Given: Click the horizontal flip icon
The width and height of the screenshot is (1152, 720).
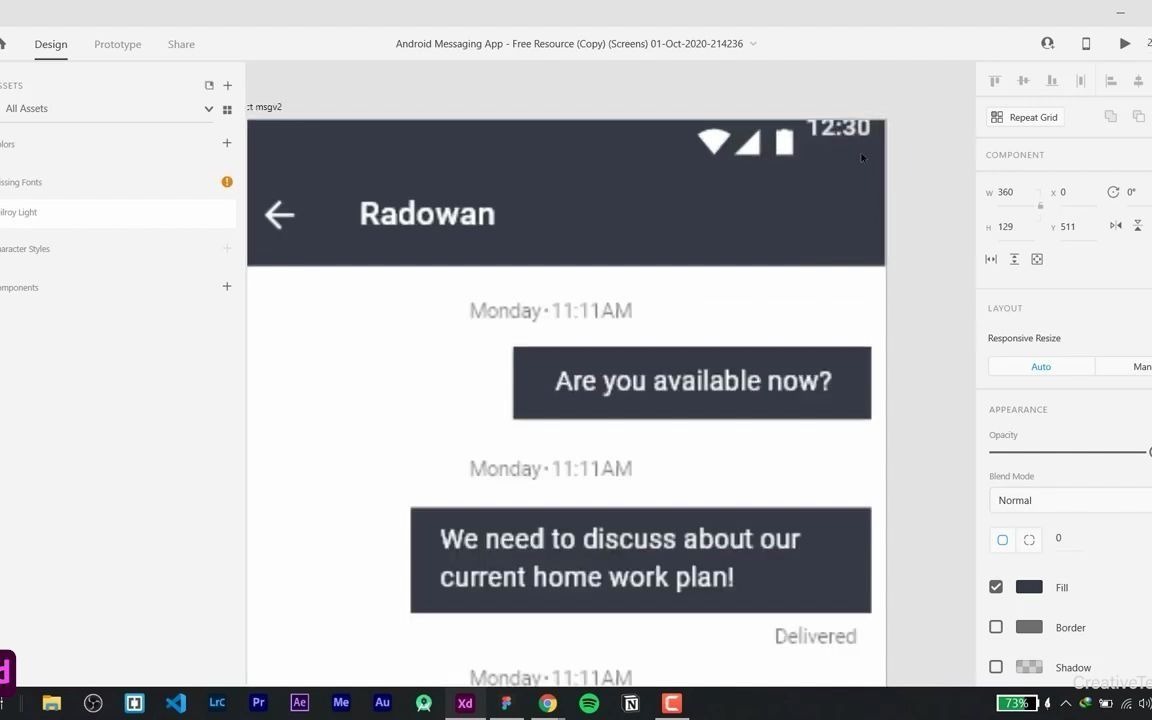Looking at the screenshot, I should tap(1116, 225).
